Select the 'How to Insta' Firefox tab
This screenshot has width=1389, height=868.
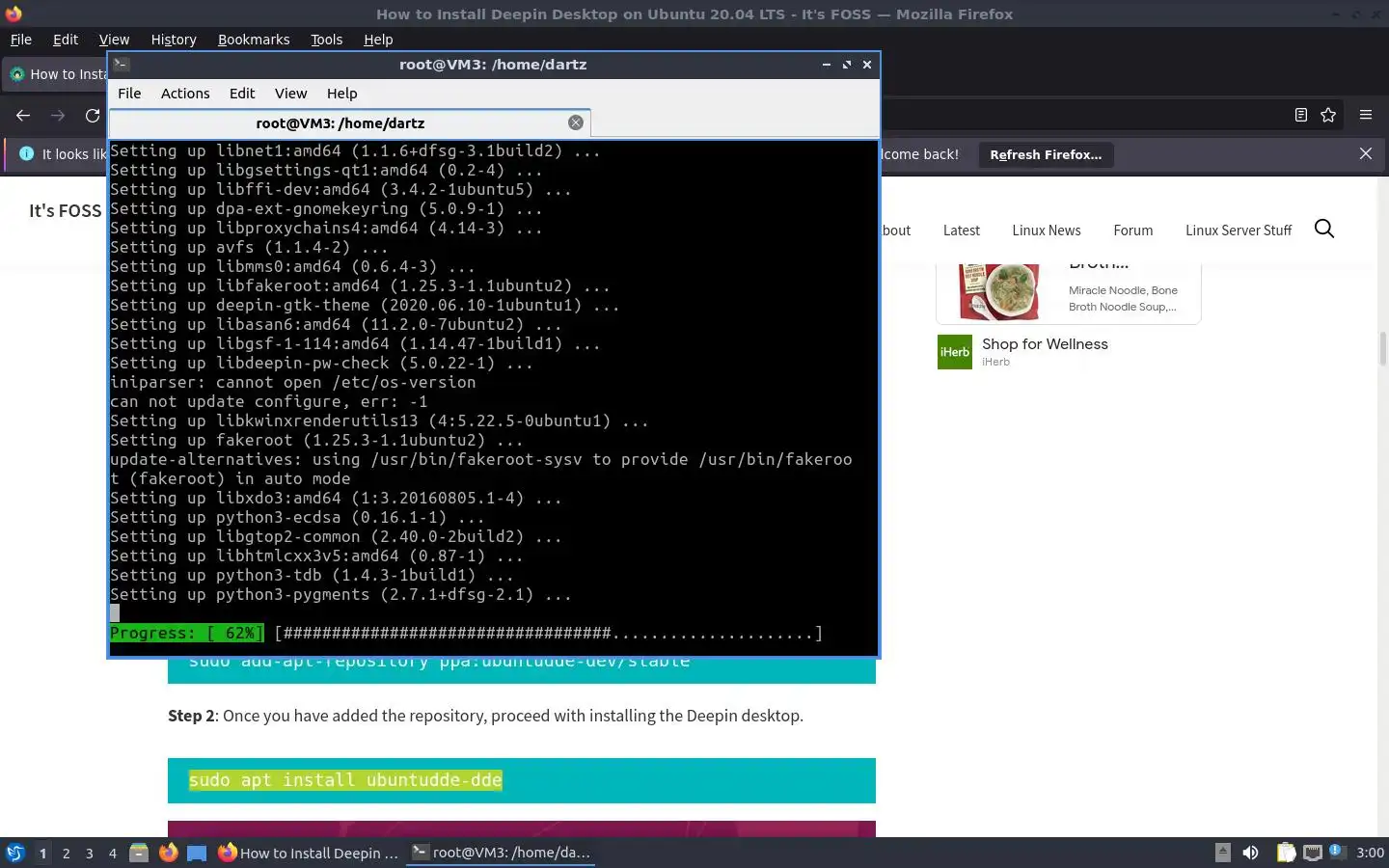pos(56,74)
